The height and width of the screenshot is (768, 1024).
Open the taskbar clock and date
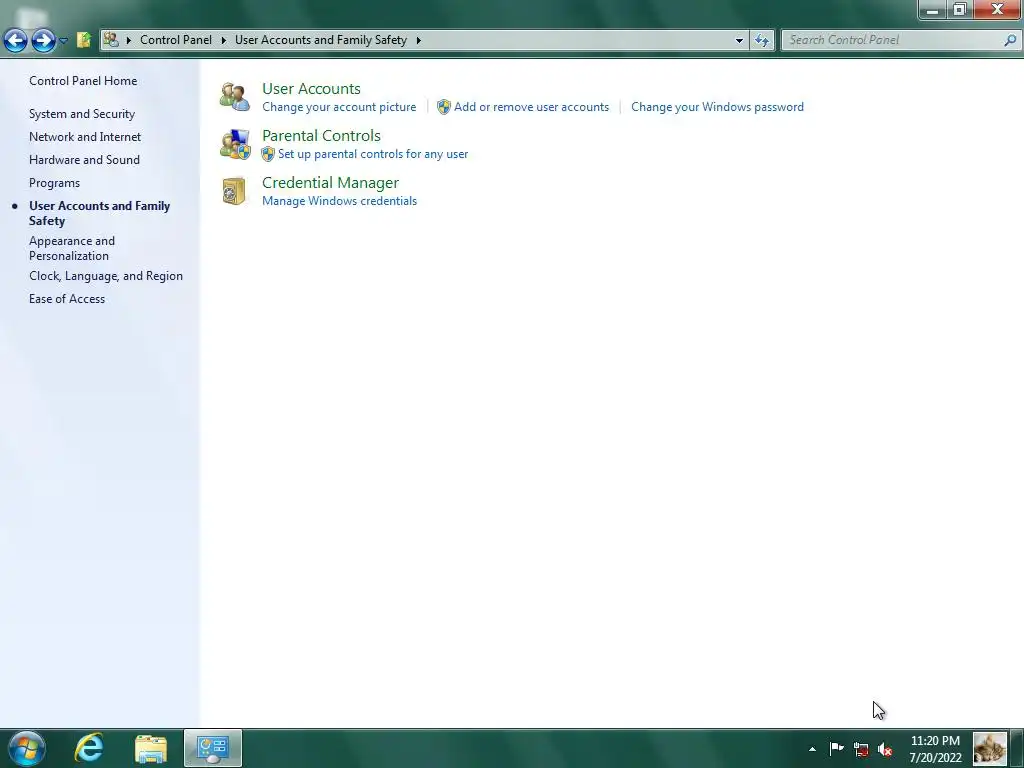[x=935, y=749]
